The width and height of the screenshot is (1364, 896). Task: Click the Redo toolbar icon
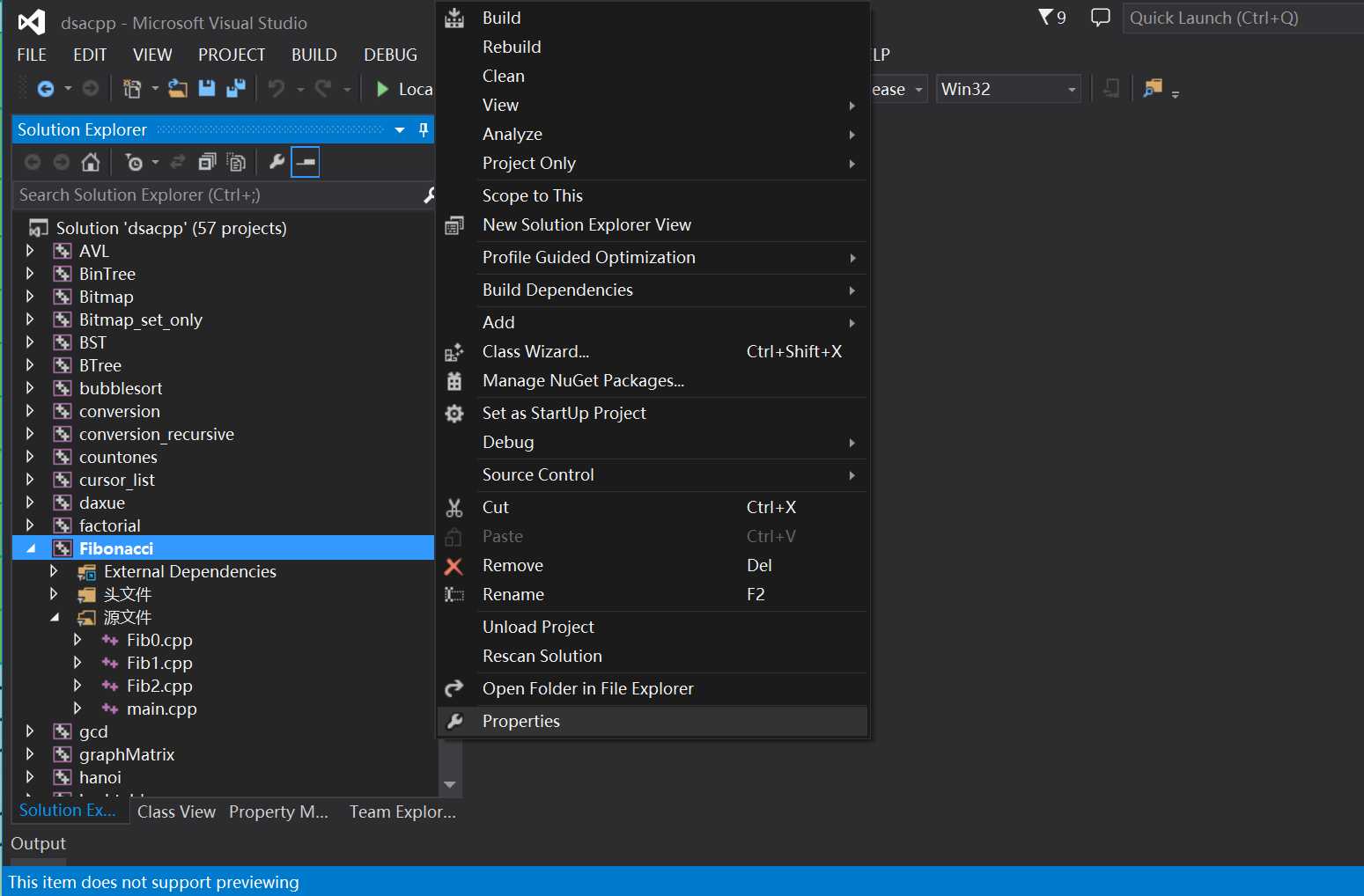323,89
